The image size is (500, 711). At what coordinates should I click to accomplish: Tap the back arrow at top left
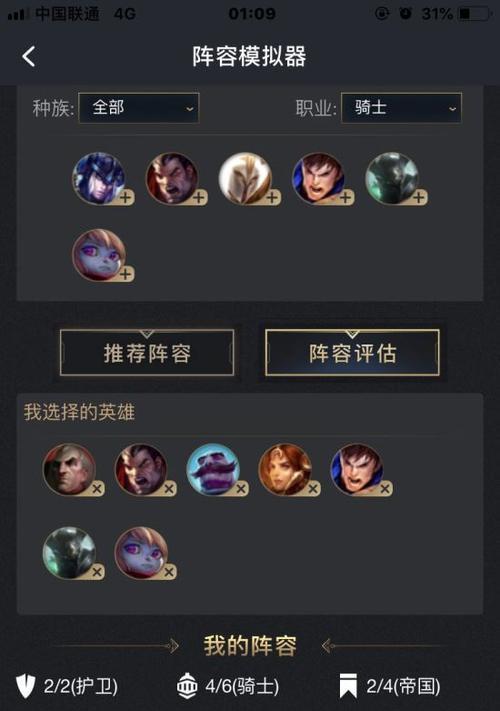pos(29,57)
